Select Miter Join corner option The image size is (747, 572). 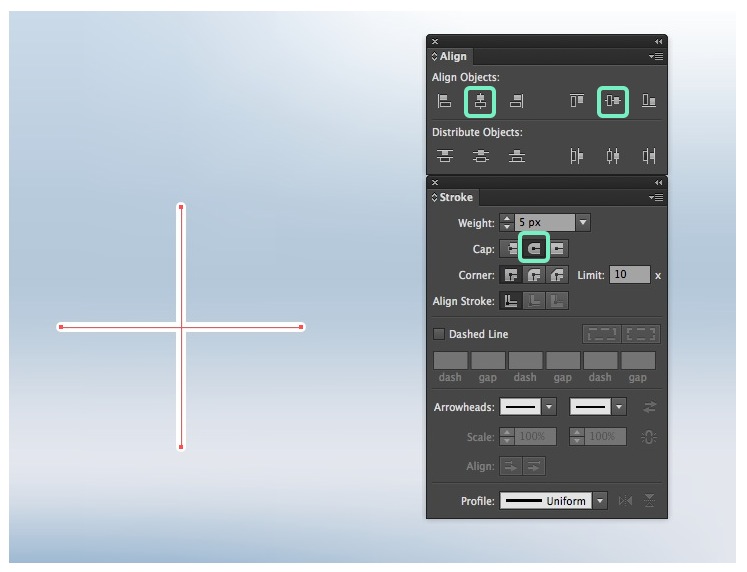(x=511, y=275)
